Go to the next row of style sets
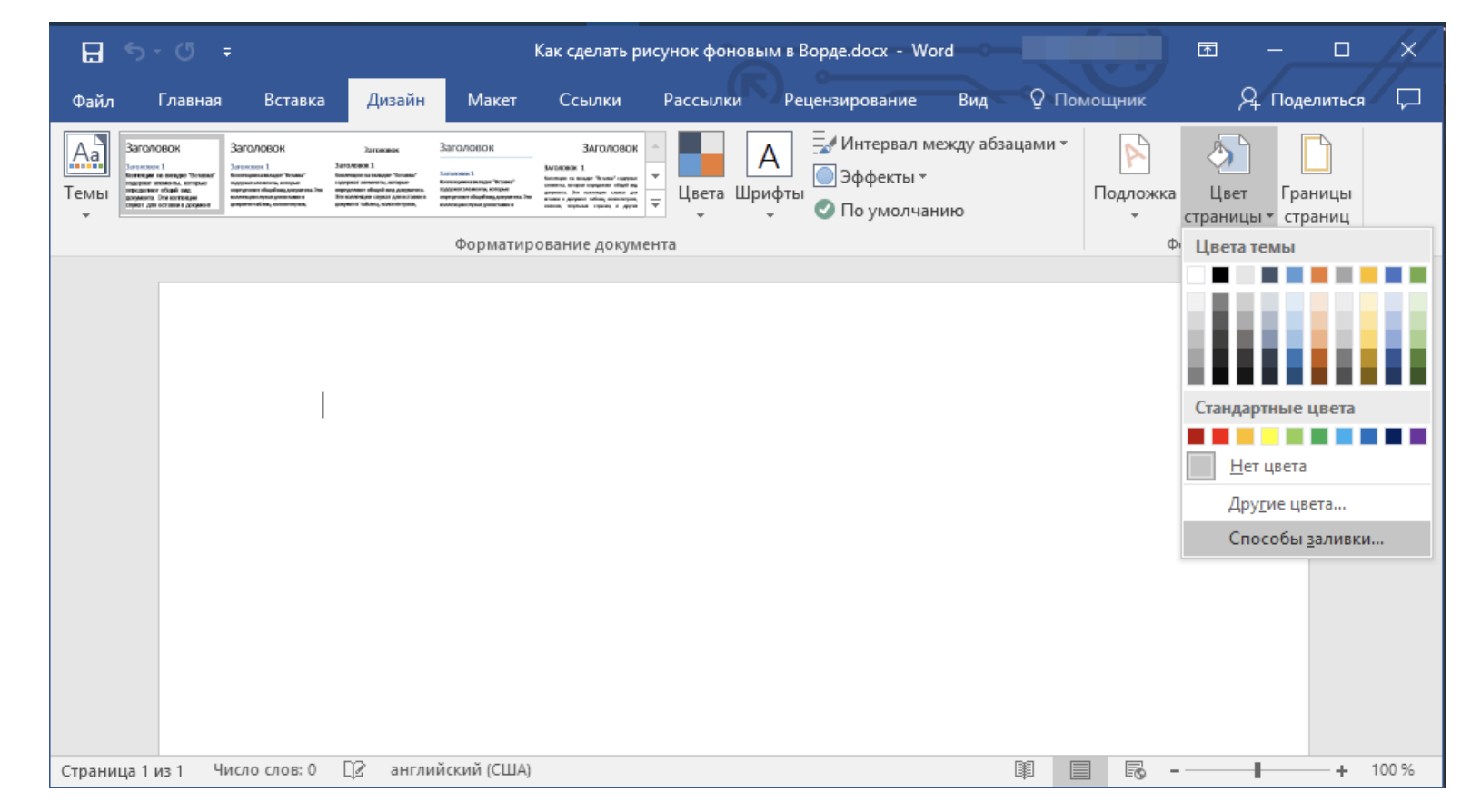This screenshot has width=1481, height=812. click(655, 176)
